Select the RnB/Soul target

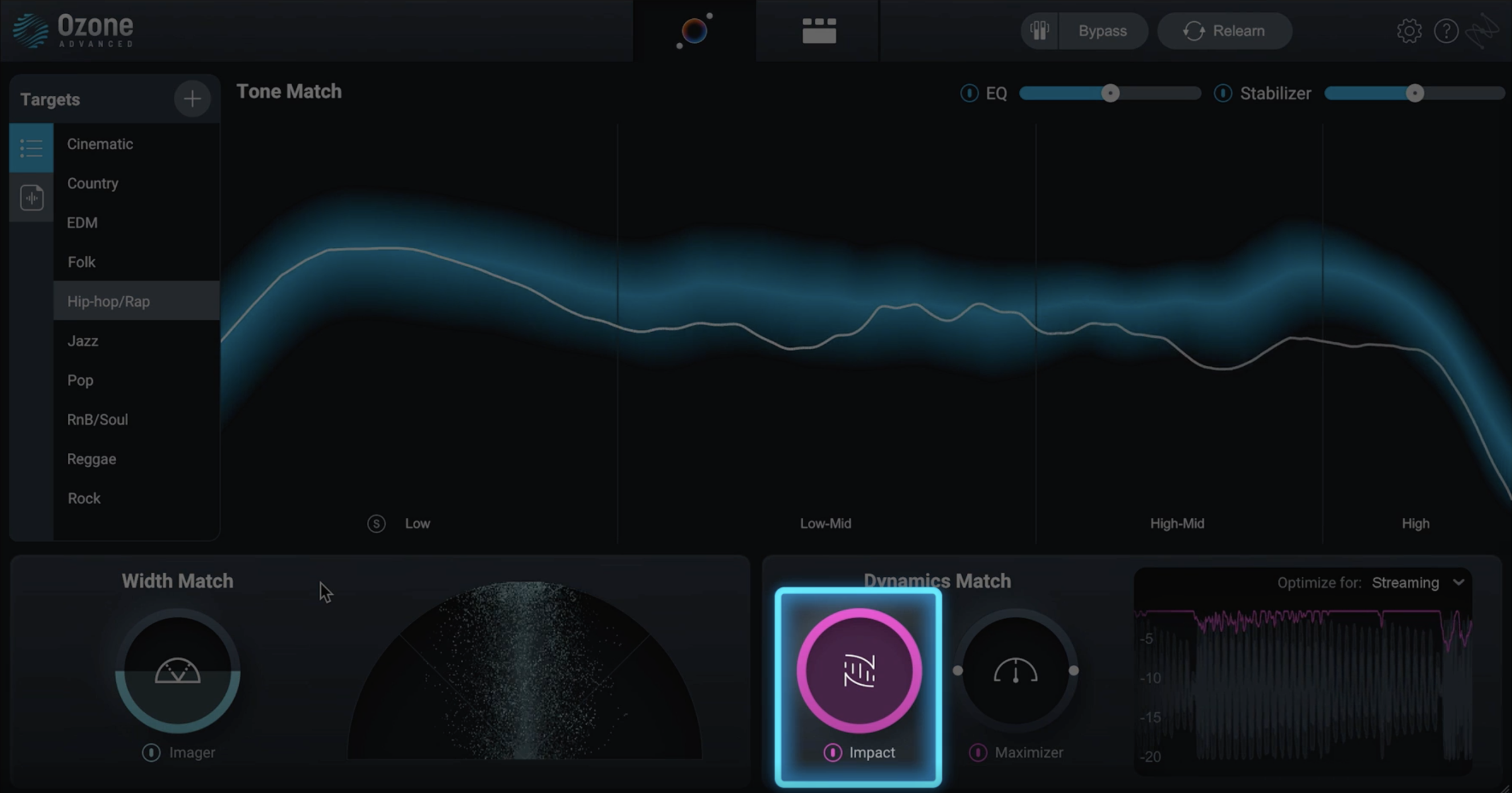pos(136,419)
